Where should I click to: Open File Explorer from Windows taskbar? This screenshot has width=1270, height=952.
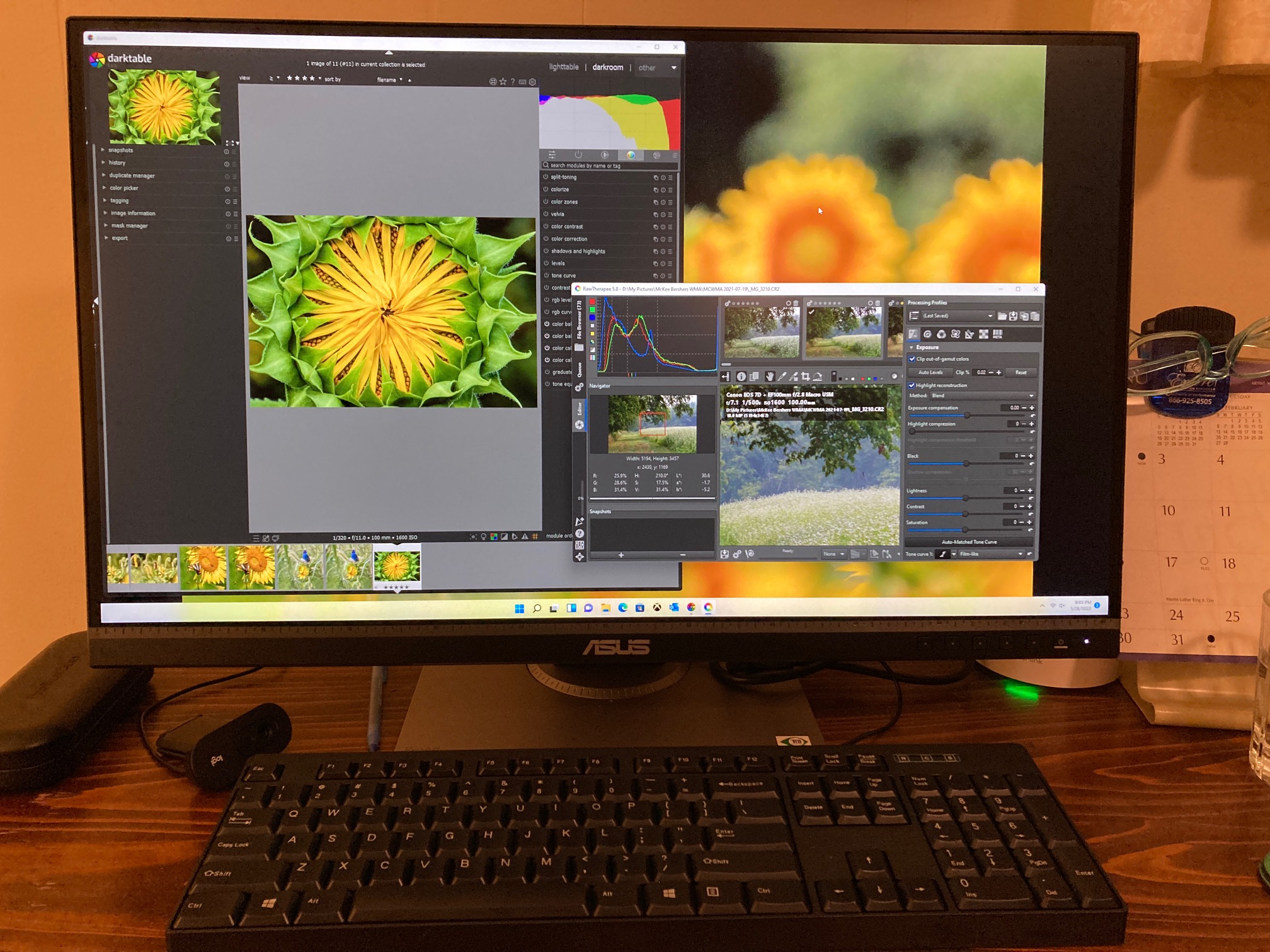[x=605, y=608]
